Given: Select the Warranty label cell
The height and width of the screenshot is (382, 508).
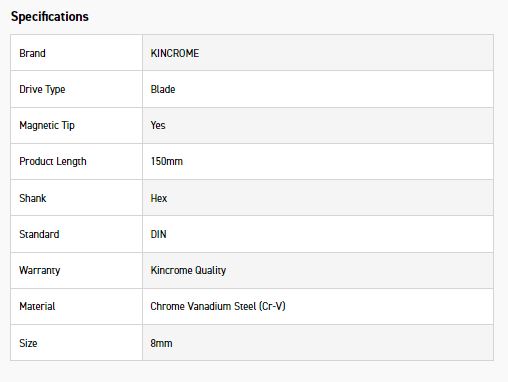Looking at the screenshot, I should coord(77,270).
